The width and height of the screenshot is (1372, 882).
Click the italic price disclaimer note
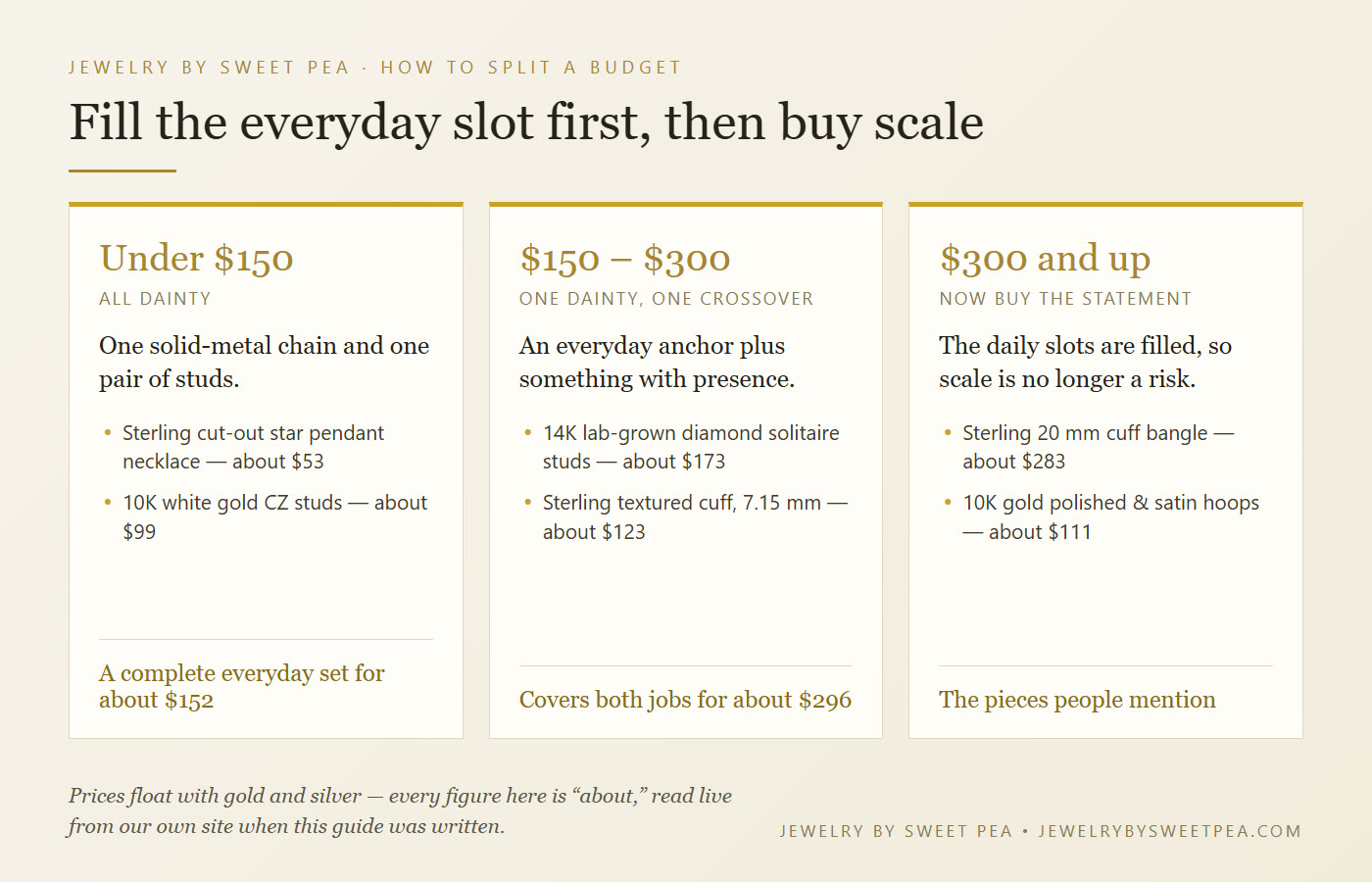[x=400, y=810]
